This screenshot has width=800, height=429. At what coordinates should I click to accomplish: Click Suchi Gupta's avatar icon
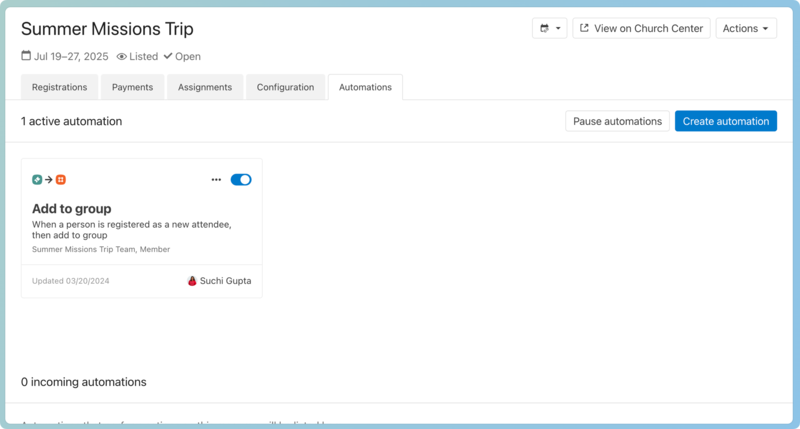tap(192, 281)
